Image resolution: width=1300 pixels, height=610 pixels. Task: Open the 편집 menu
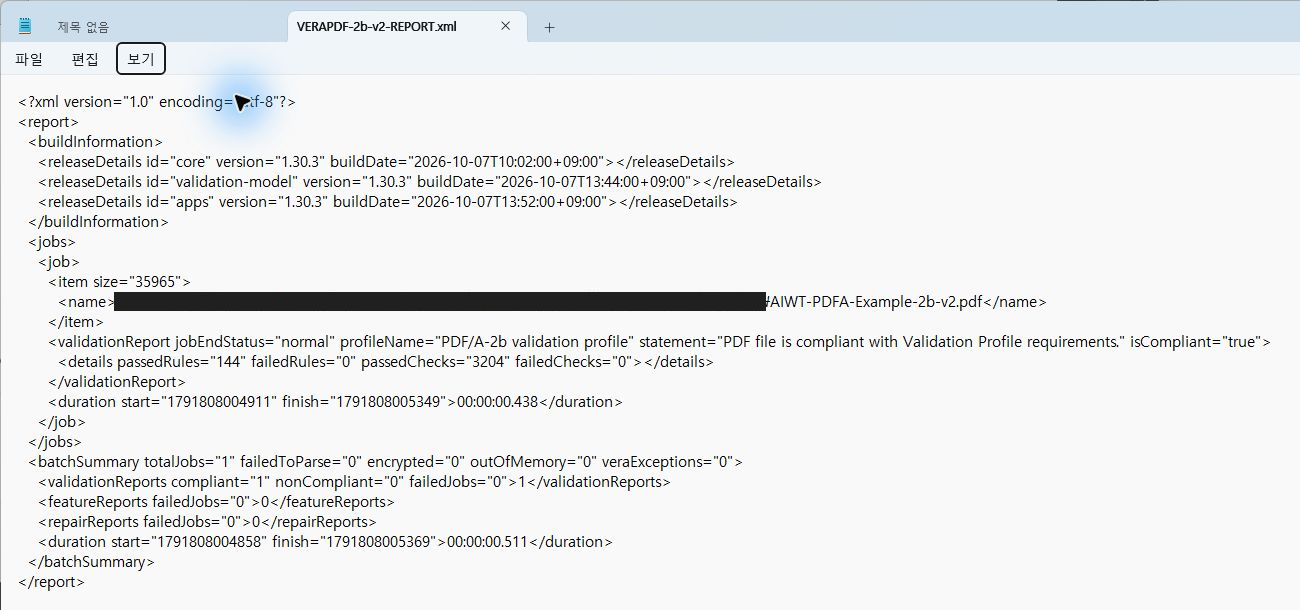pos(85,59)
